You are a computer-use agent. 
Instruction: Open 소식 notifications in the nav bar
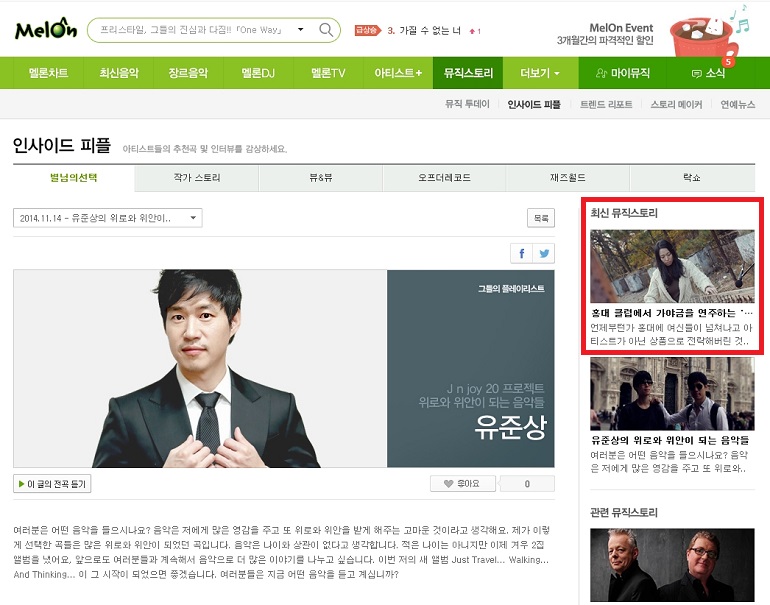click(709, 73)
